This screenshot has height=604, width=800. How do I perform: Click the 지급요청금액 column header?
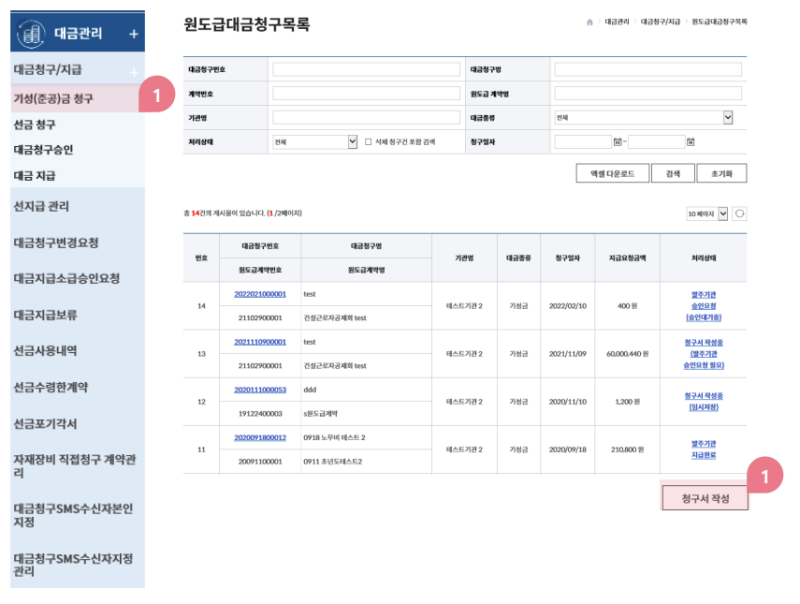pyautogui.click(x=627, y=258)
